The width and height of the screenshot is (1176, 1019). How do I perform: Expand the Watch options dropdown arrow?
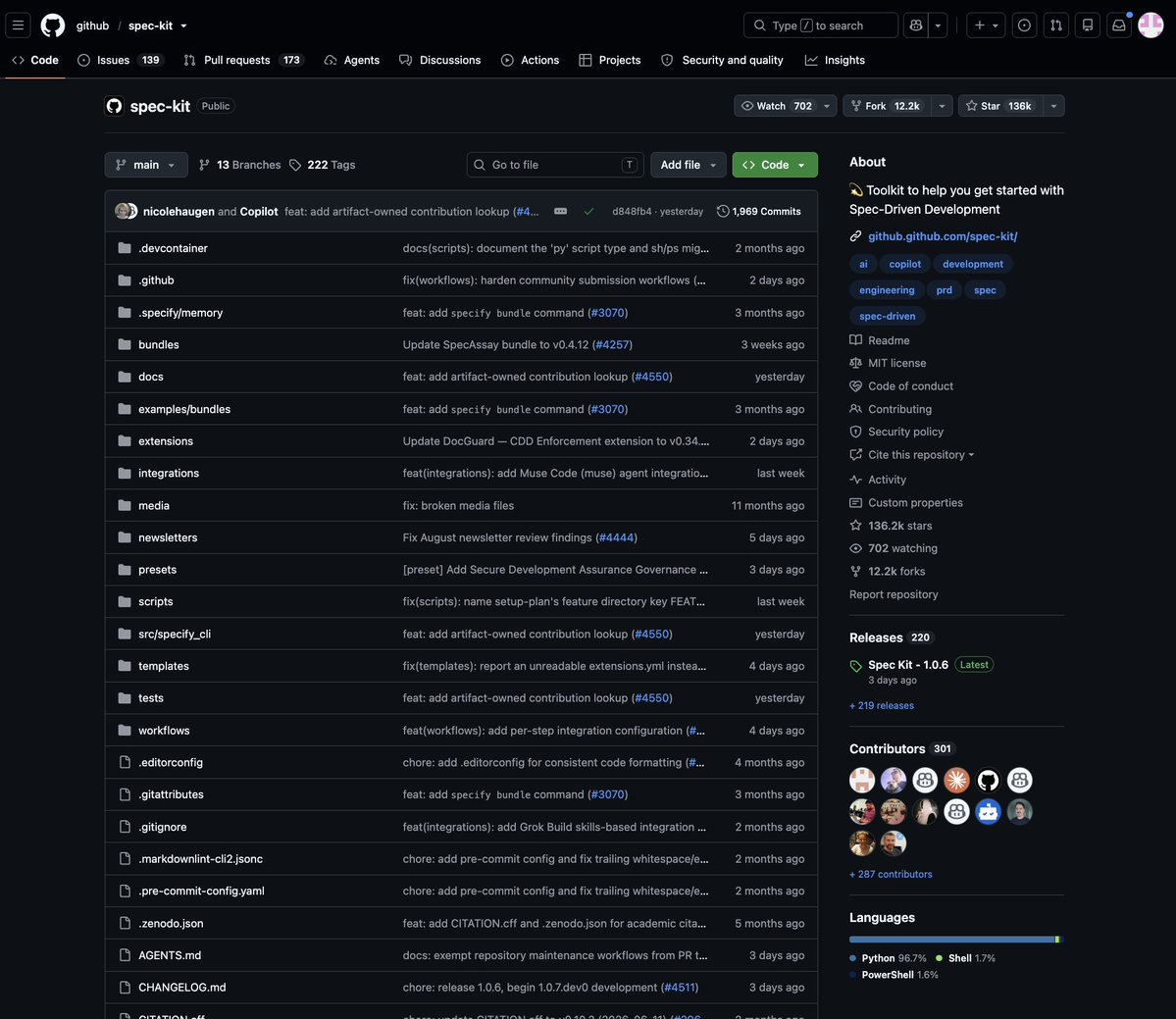[x=827, y=106]
